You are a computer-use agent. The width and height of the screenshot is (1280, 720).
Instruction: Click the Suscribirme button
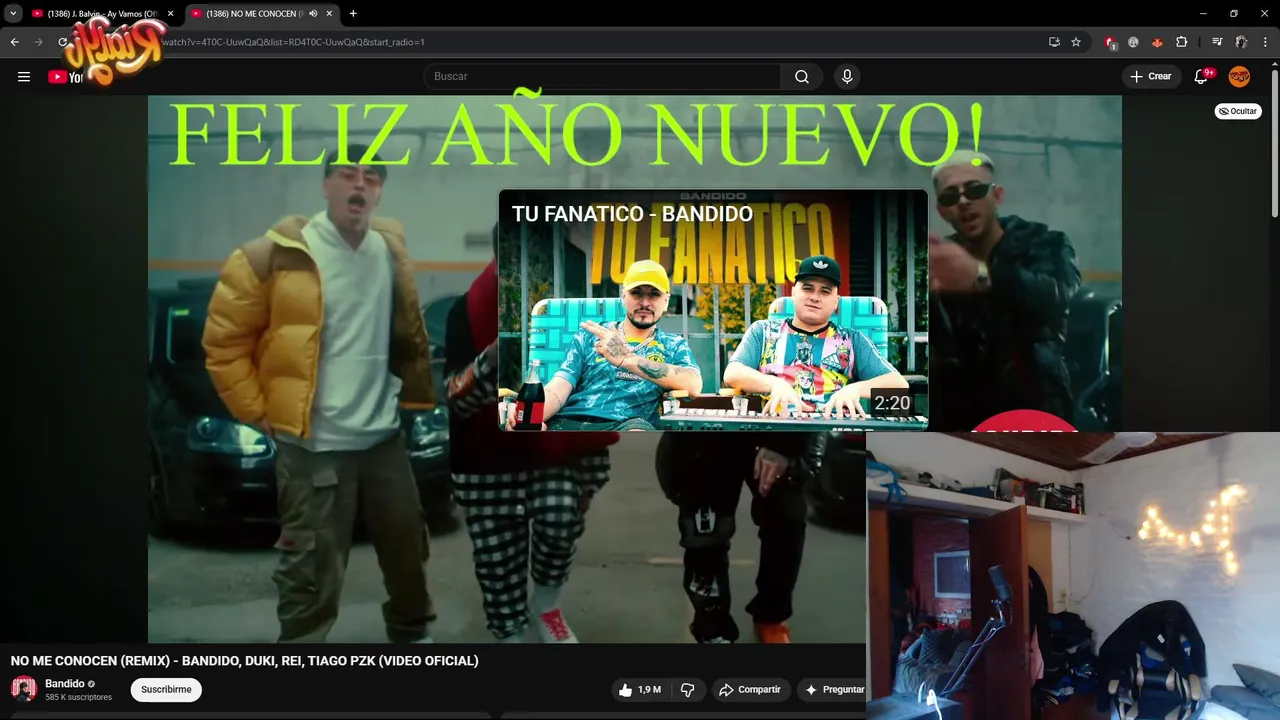tap(166, 690)
